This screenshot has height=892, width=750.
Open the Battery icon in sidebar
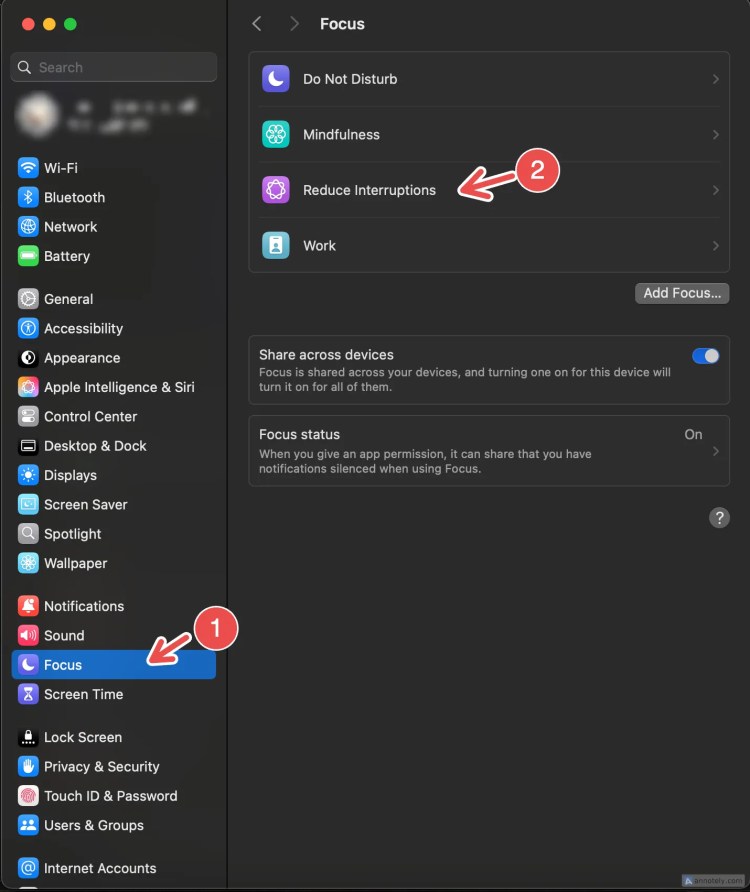(x=28, y=256)
